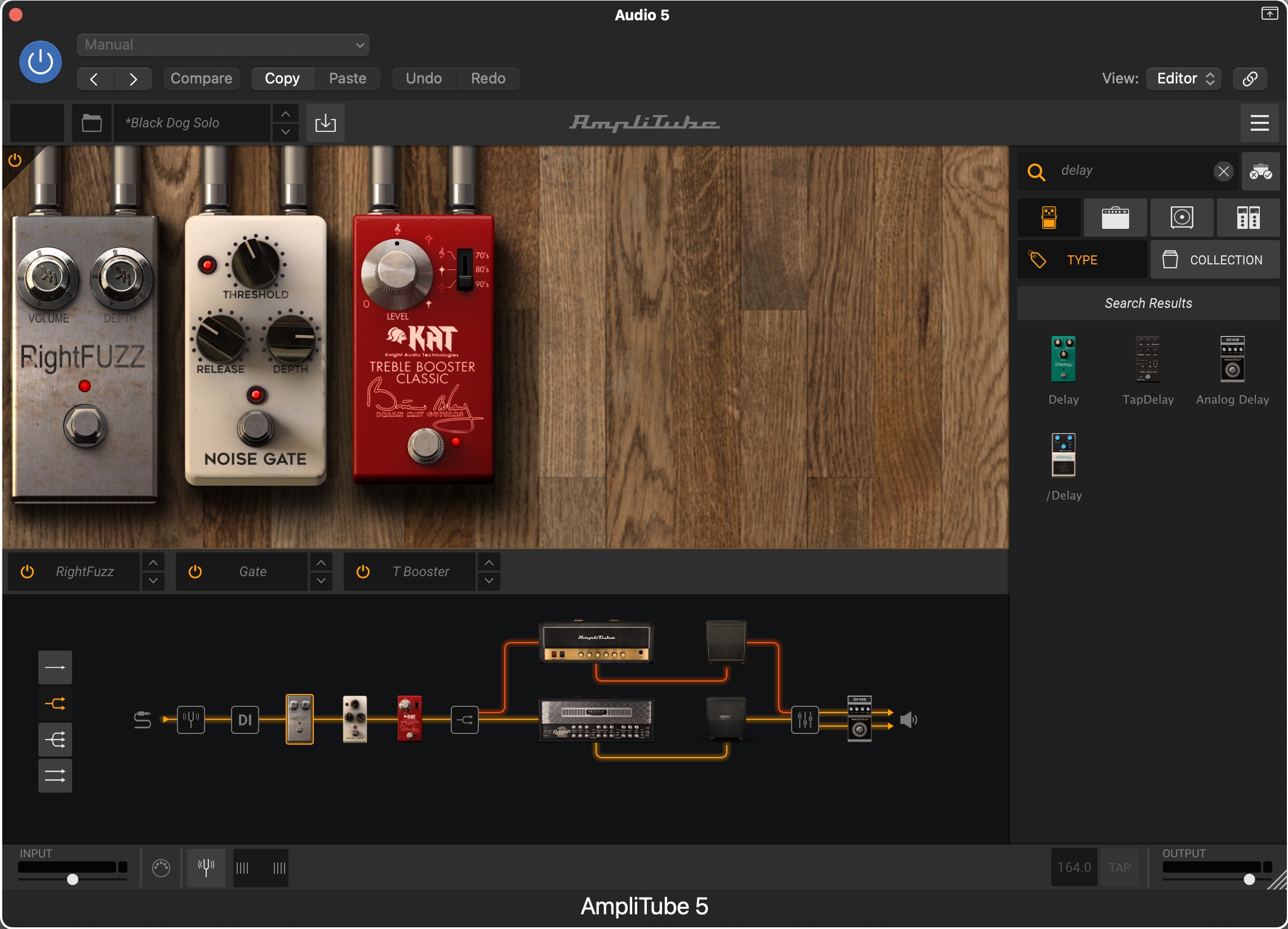Select the RightFuzz pedal in chain
The height and width of the screenshot is (929, 1288).
299,719
